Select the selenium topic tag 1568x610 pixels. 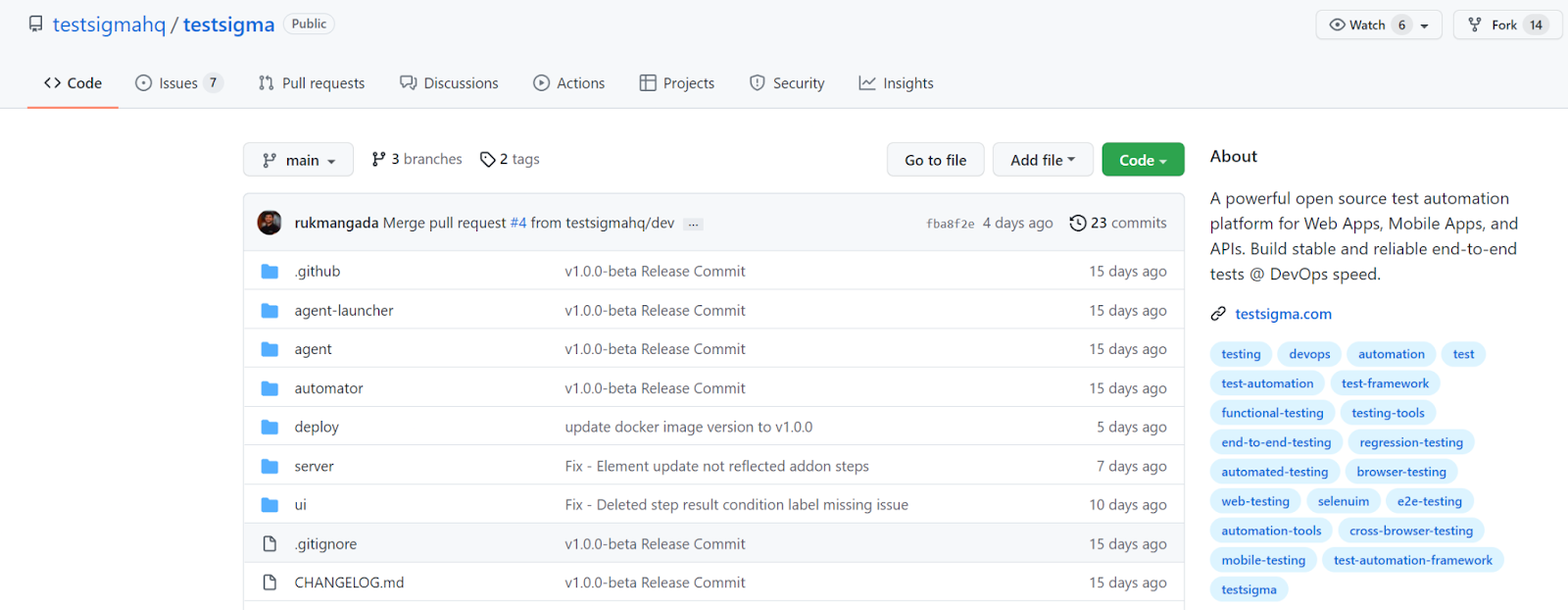click(1343, 501)
